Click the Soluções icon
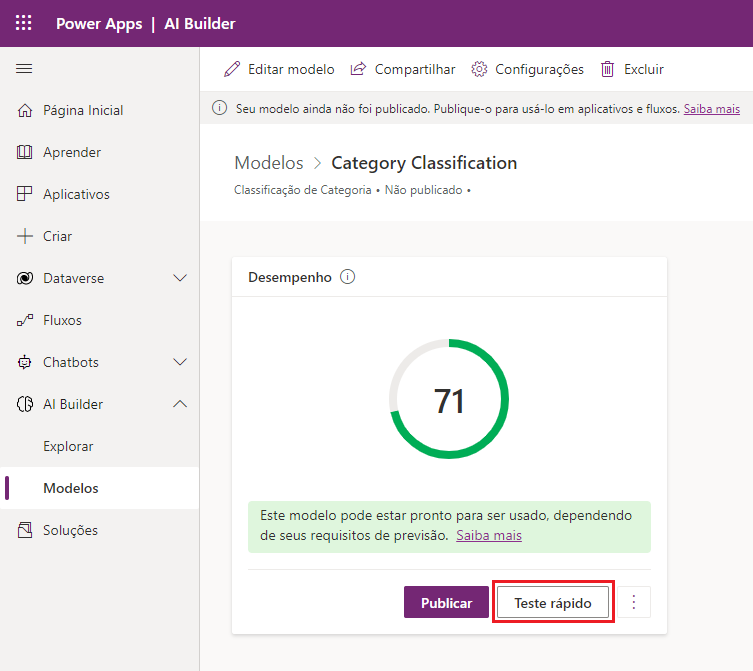This screenshot has height=671, width=753. (x=24, y=530)
